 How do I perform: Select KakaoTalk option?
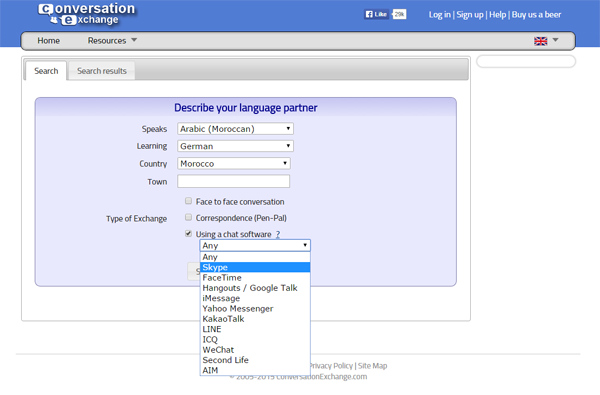point(255,319)
